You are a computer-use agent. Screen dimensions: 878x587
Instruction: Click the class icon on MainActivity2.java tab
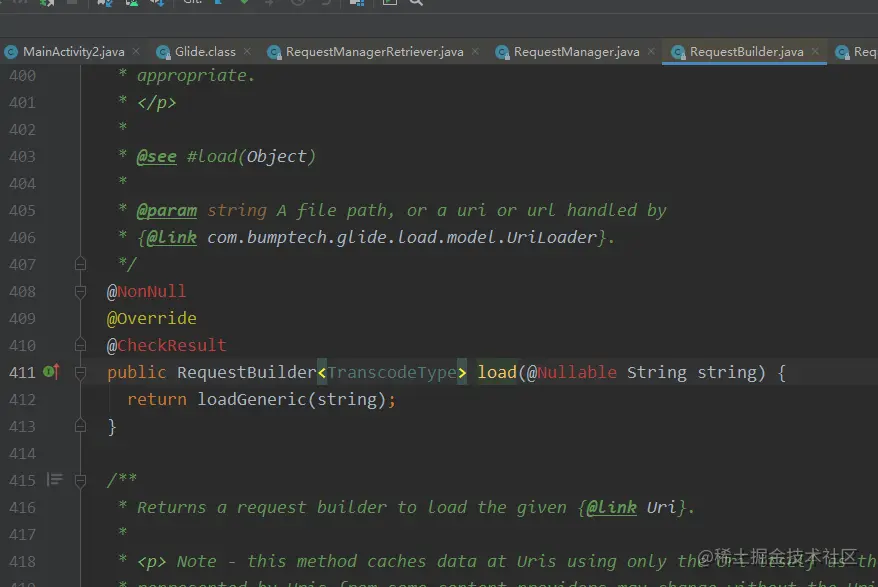click(x=11, y=52)
